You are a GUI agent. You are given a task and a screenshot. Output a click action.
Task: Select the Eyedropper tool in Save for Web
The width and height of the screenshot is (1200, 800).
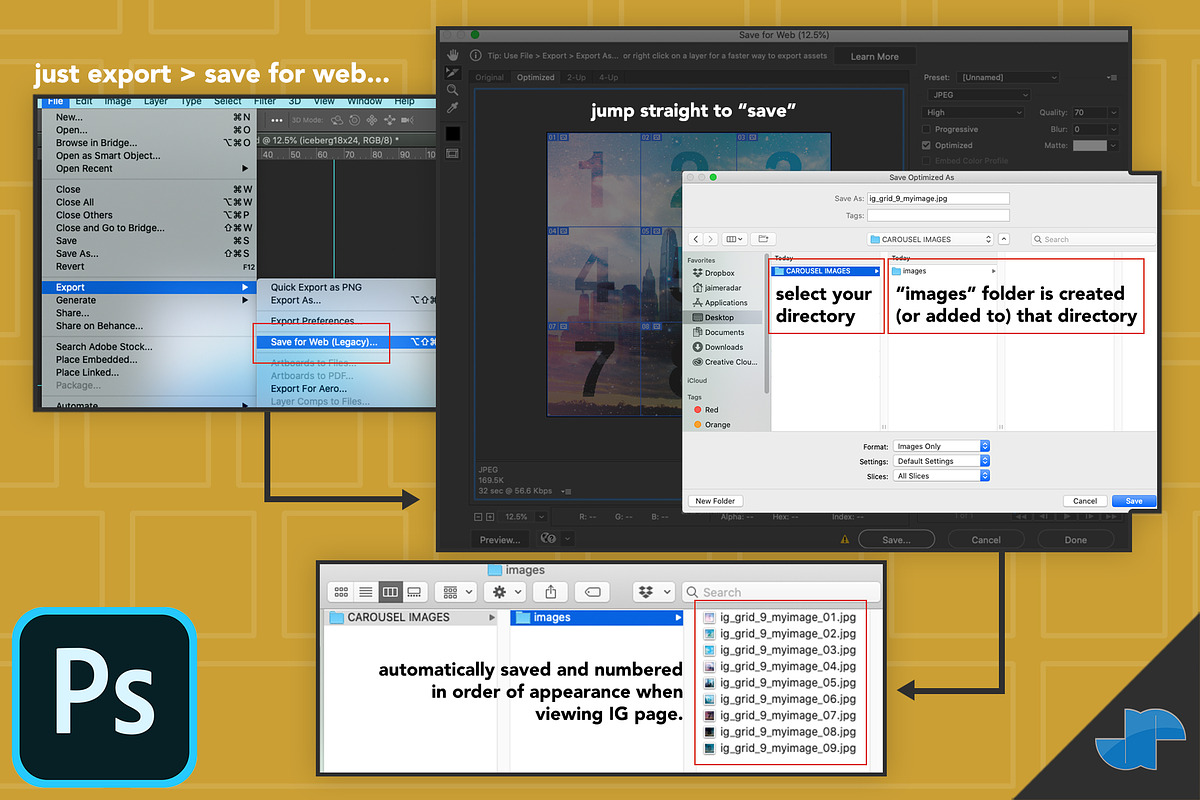click(453, 108)
